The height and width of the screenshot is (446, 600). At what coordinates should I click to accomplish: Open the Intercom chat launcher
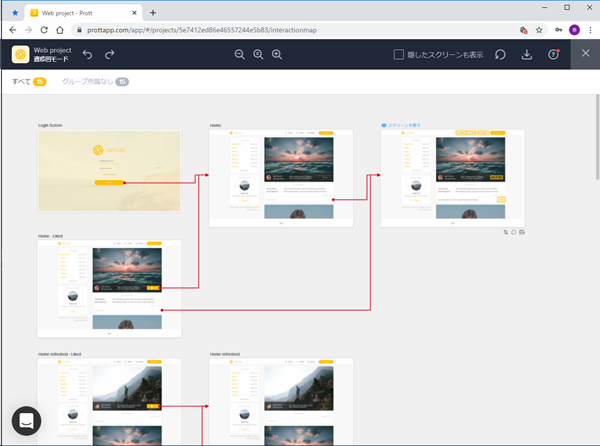pyautogui.click(x=27, y=420)
